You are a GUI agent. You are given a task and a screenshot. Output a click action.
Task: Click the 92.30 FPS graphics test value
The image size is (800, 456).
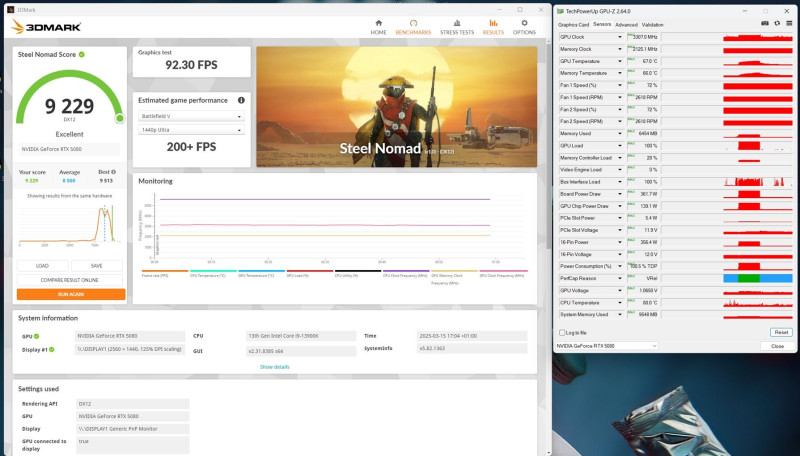tap(191, 65)
